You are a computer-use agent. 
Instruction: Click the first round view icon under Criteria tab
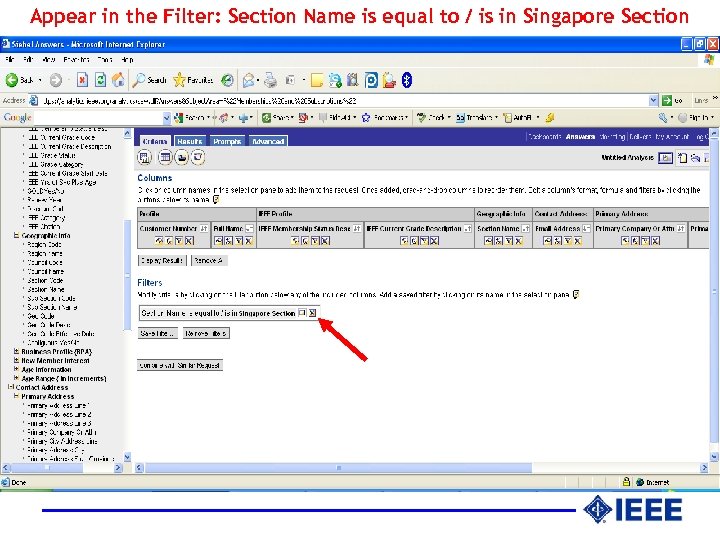pyautogui.click(x=145, y=158)
